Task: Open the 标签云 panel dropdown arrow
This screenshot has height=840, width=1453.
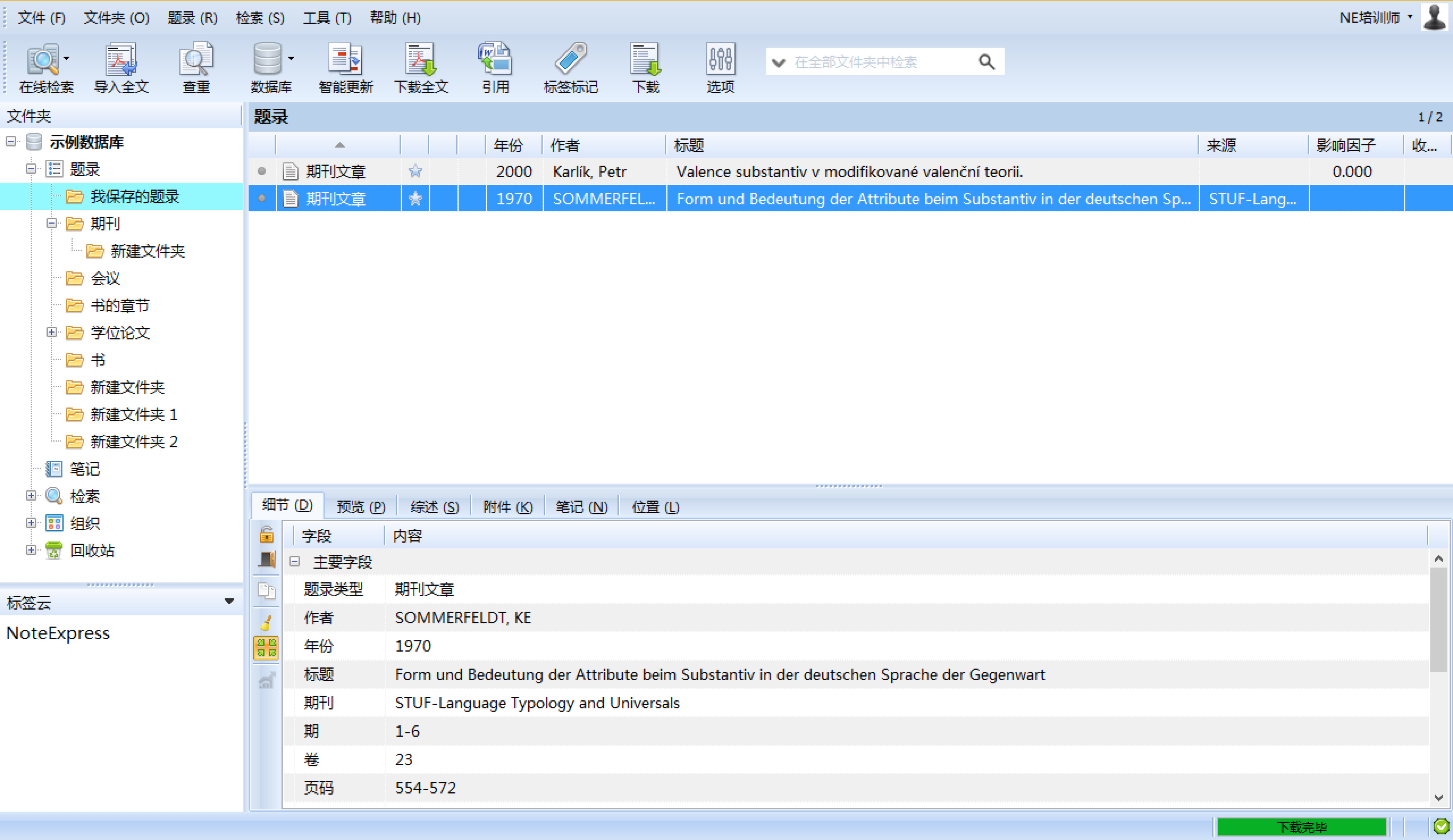Action: 230,601
